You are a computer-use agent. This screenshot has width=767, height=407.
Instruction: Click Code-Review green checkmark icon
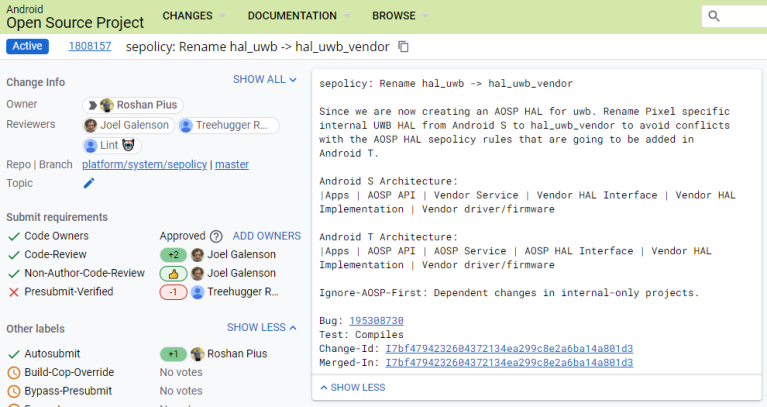[14, 255]
